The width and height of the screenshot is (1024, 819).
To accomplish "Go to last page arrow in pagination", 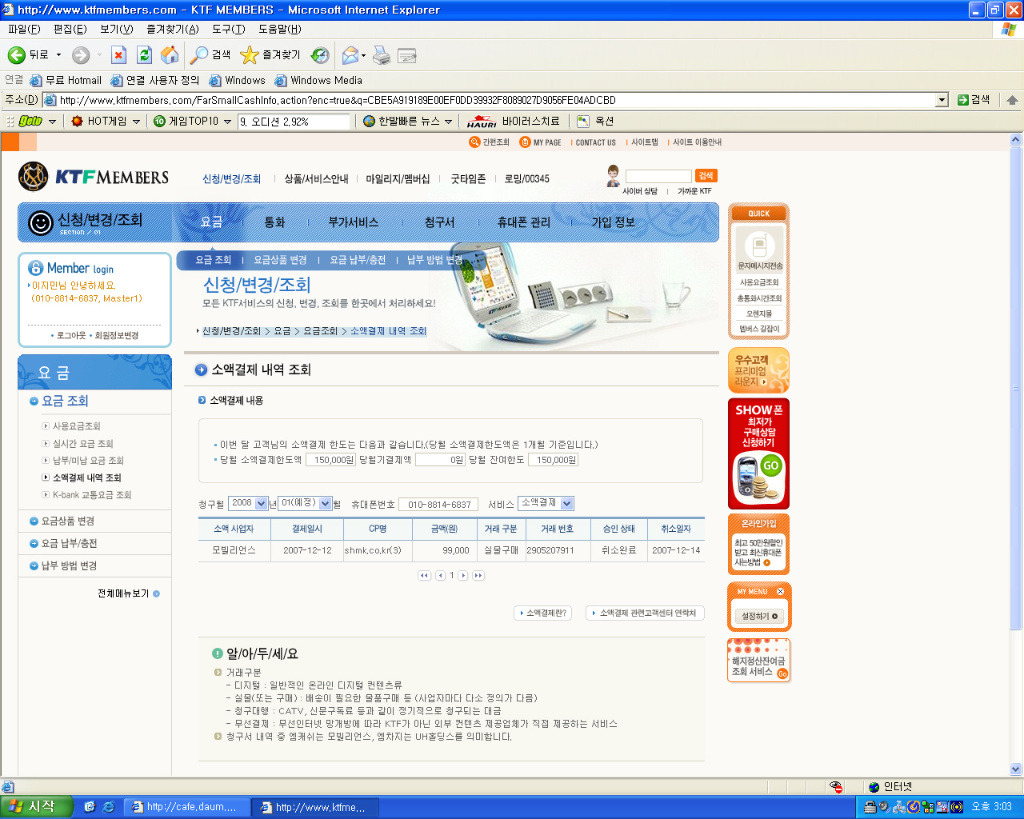I will click(479, 575).
